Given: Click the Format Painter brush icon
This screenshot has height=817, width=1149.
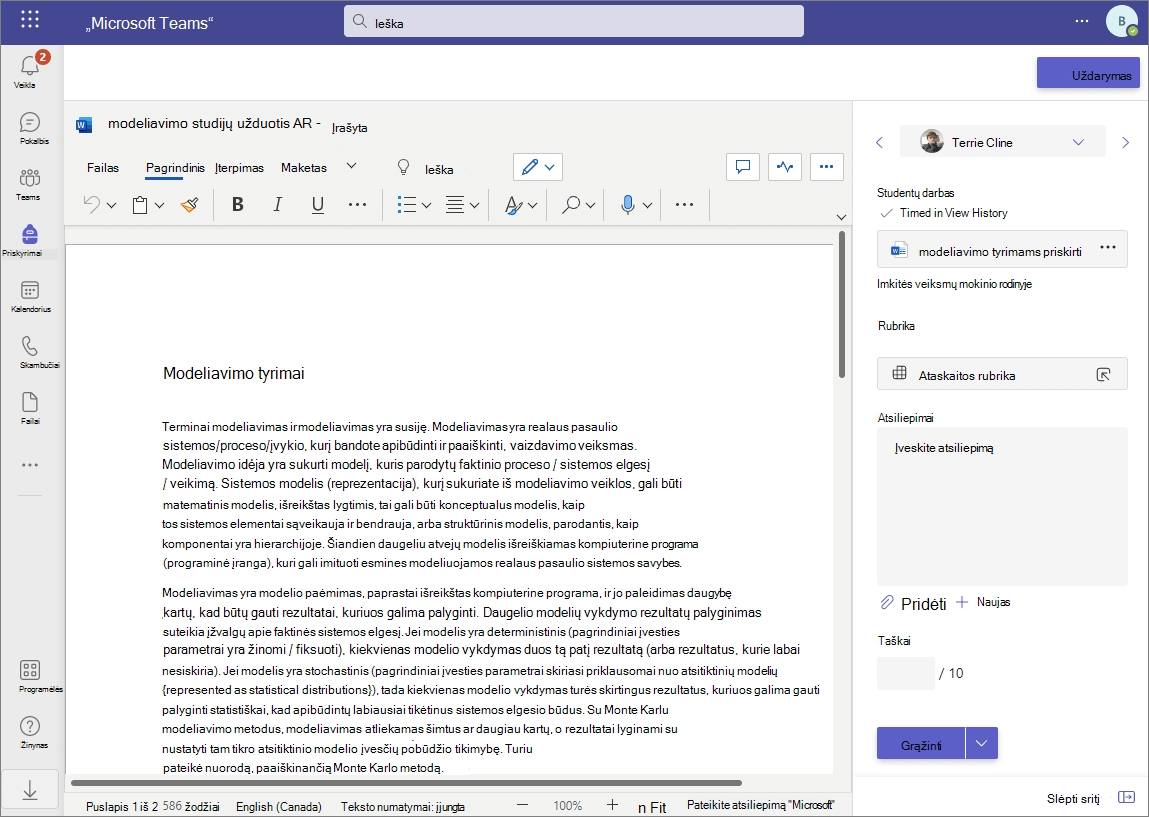Looking at the screenshot, I should click(x=190, y=204).
